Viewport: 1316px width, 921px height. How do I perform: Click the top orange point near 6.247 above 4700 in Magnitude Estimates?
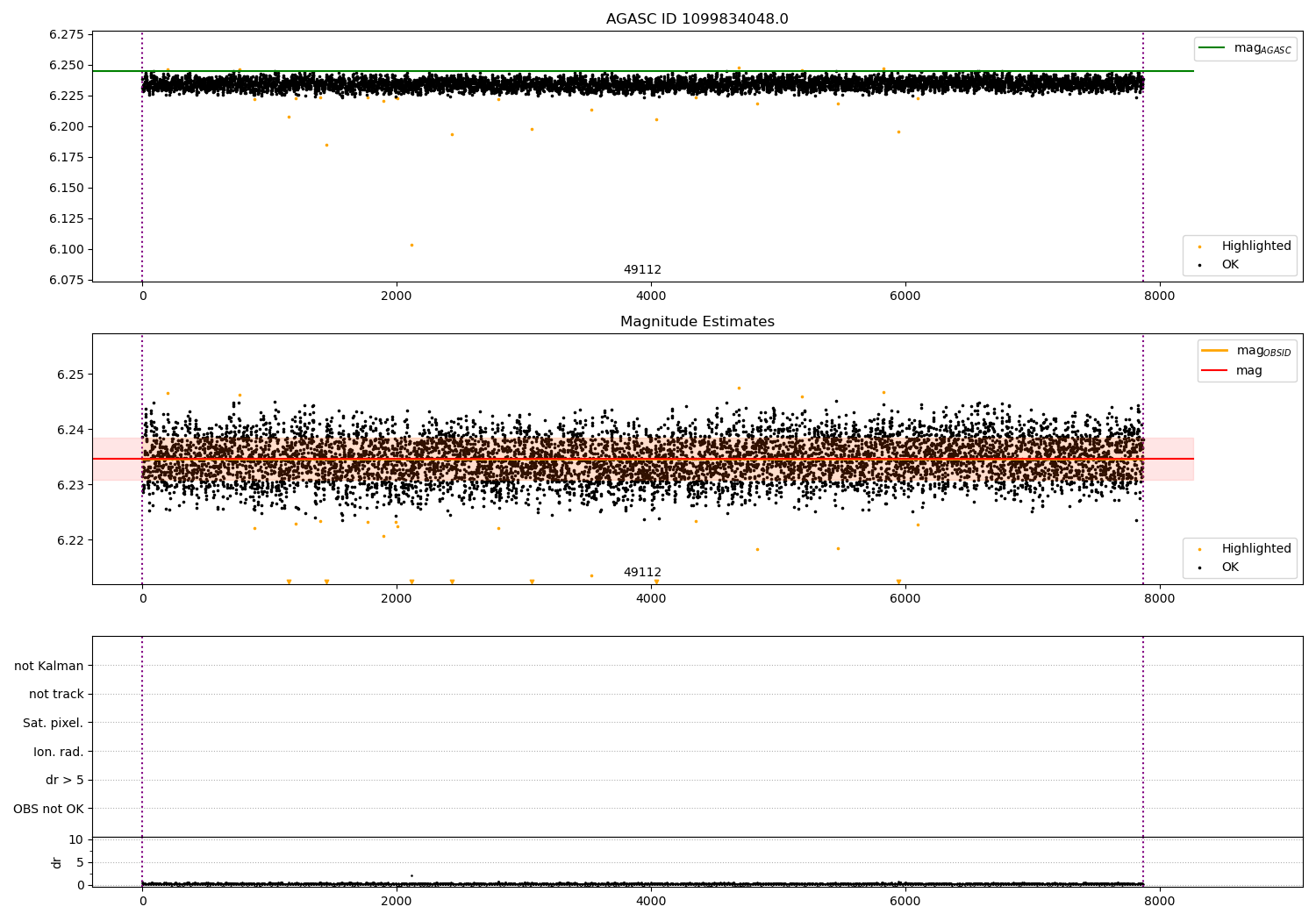pyautogui.click(x=739, y=388)
